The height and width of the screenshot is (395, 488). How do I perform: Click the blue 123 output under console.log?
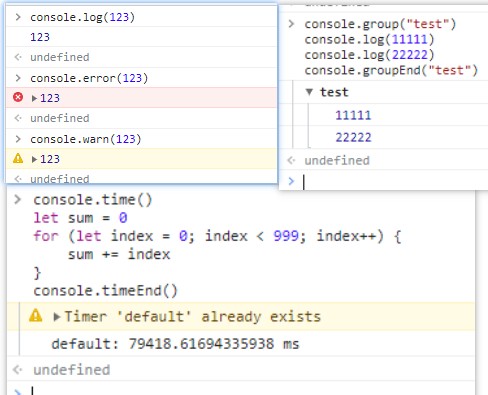[40, 37]
